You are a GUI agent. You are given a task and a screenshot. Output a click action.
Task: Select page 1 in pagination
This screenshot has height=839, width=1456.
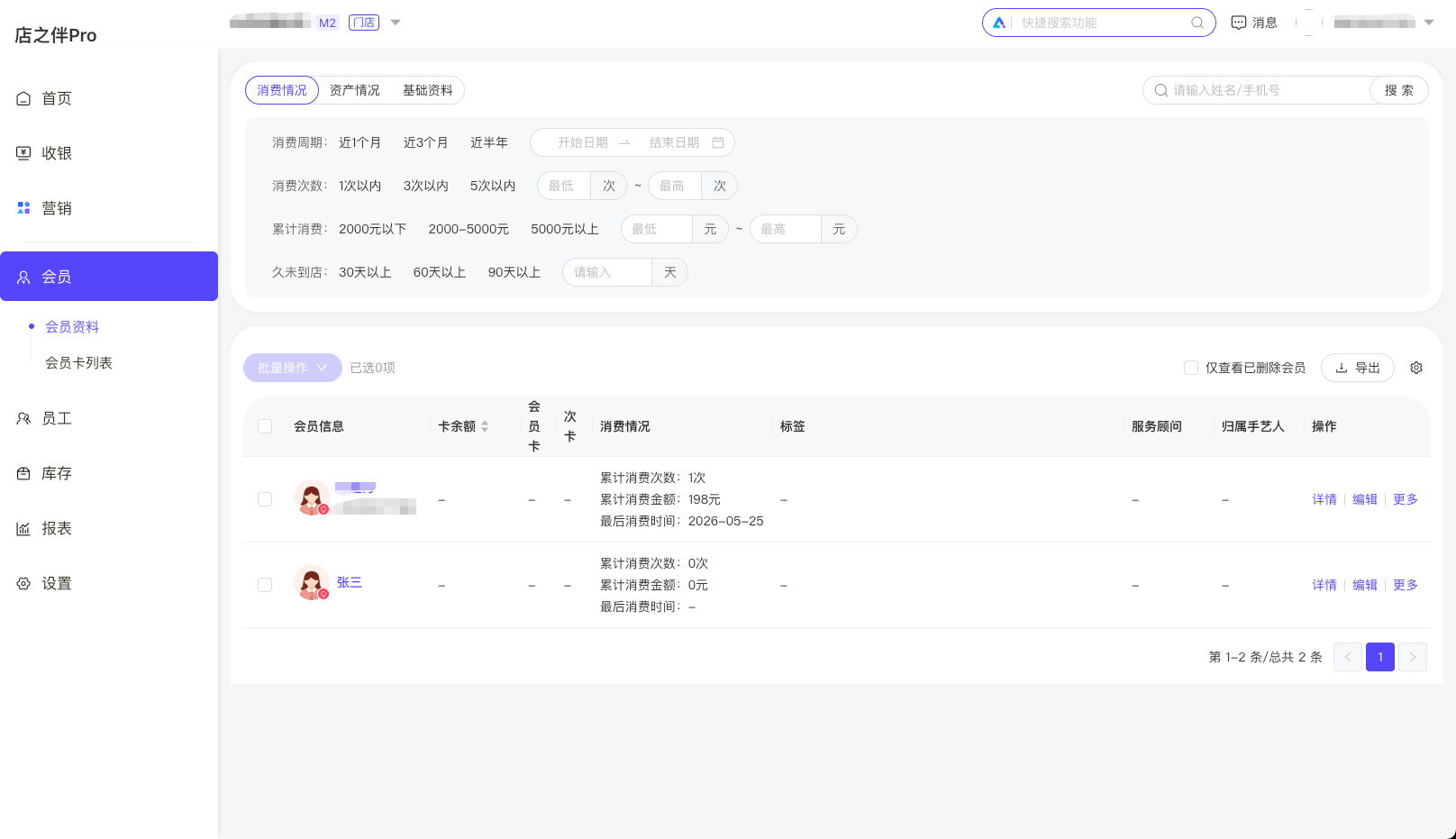pos(1380,657)
